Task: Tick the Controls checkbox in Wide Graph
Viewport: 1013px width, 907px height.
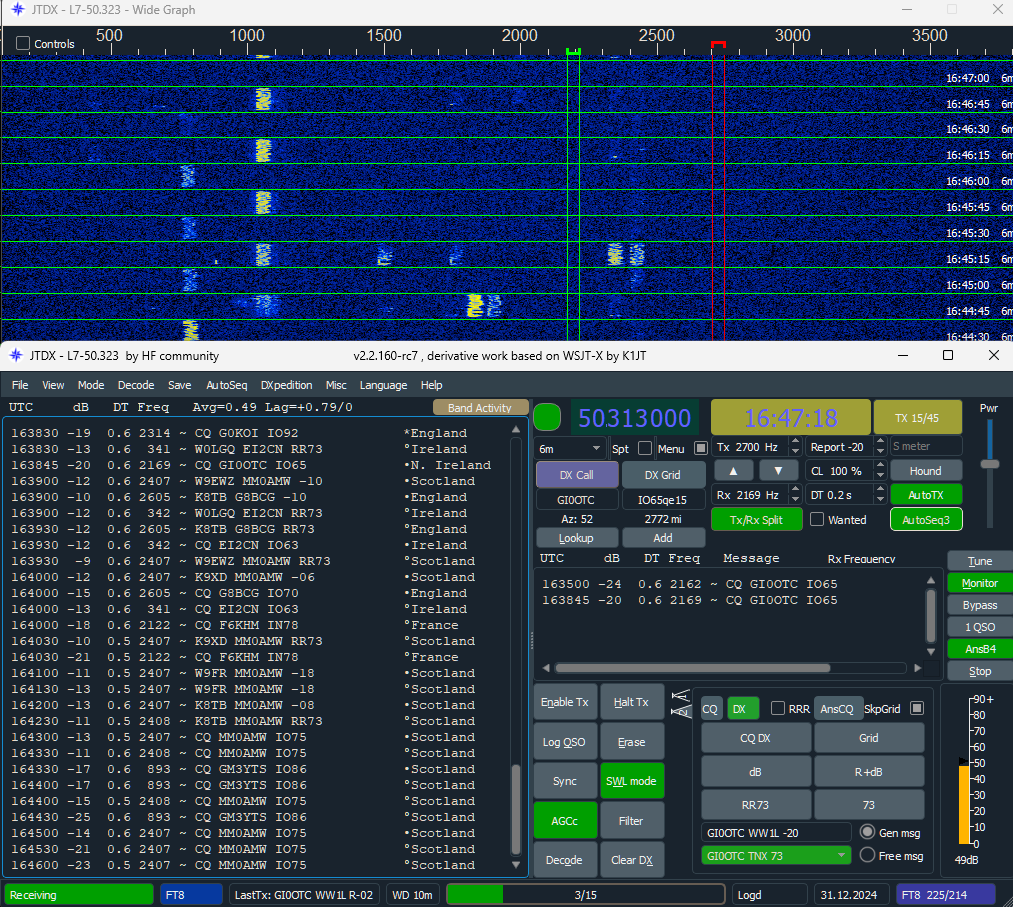Action: point(23,43)
